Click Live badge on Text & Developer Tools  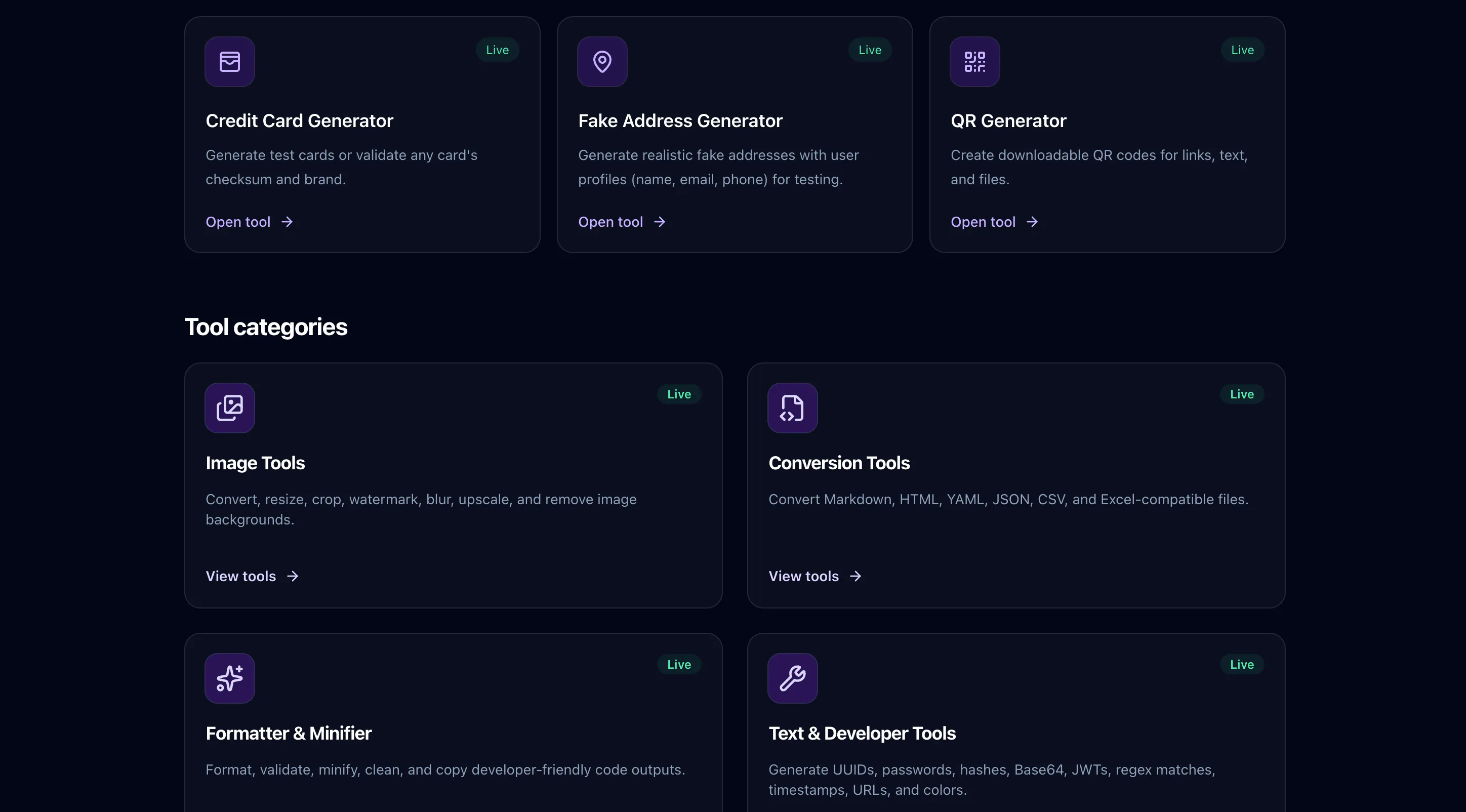pyautogui.click(x=1242, y=665)
